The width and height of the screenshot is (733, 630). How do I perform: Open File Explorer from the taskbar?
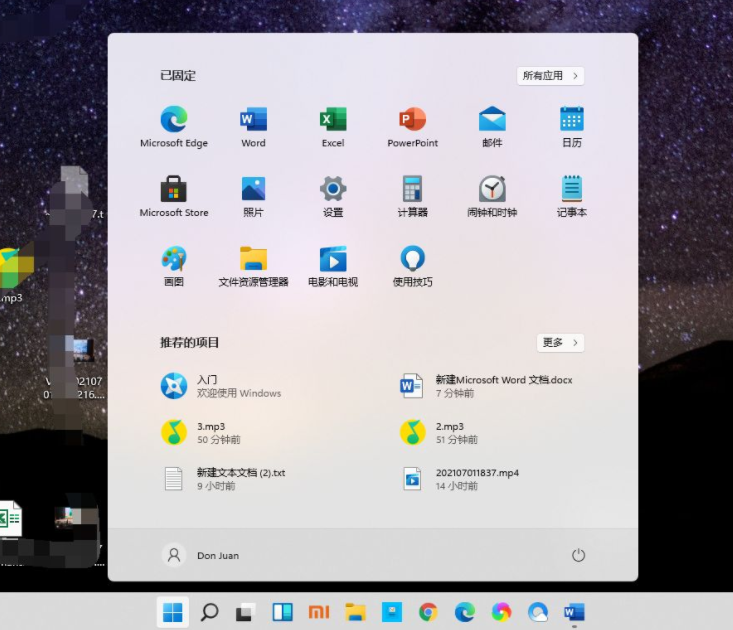pos(355,612)
